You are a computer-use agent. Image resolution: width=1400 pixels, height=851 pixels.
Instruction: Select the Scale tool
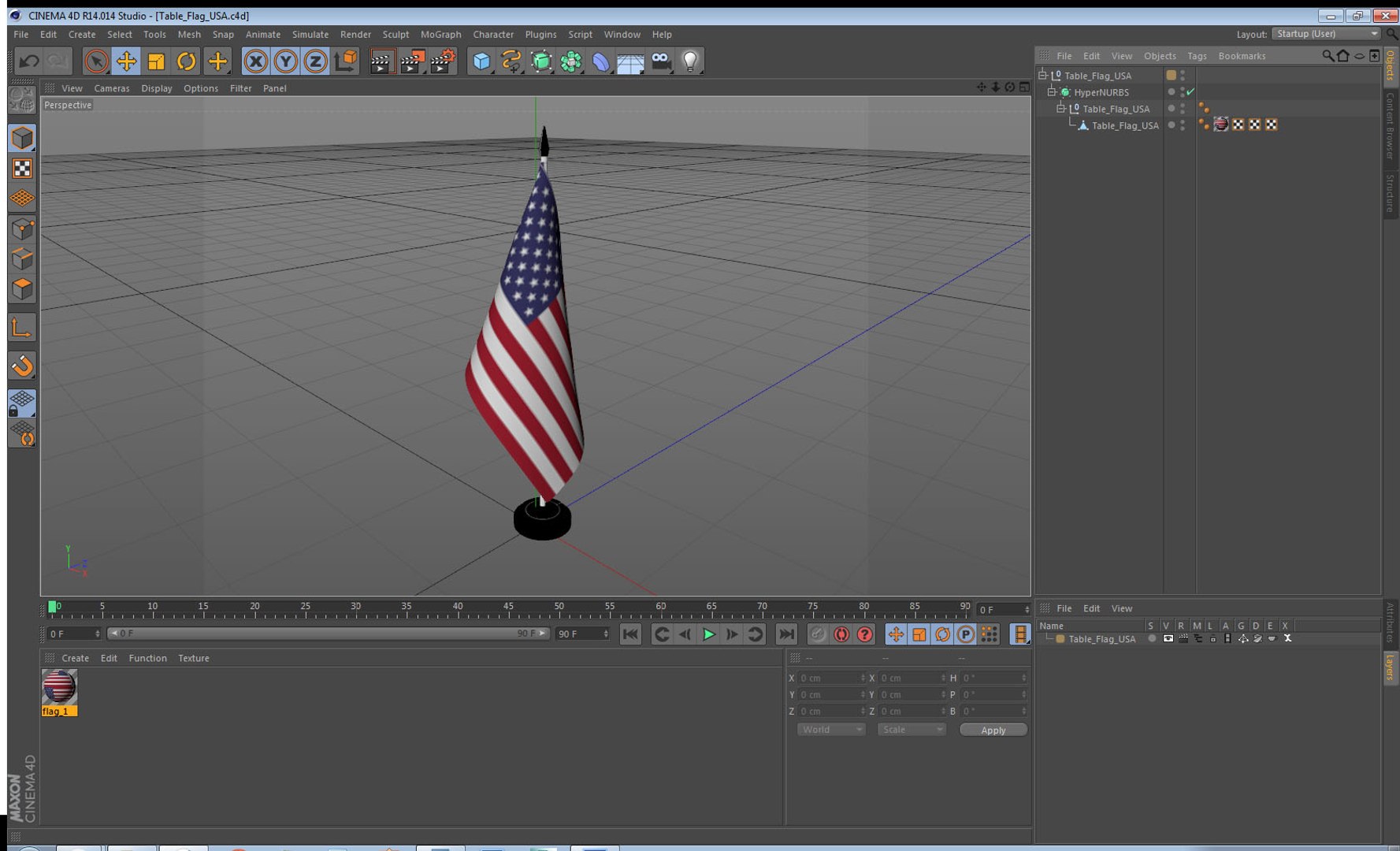pos(156,61)
